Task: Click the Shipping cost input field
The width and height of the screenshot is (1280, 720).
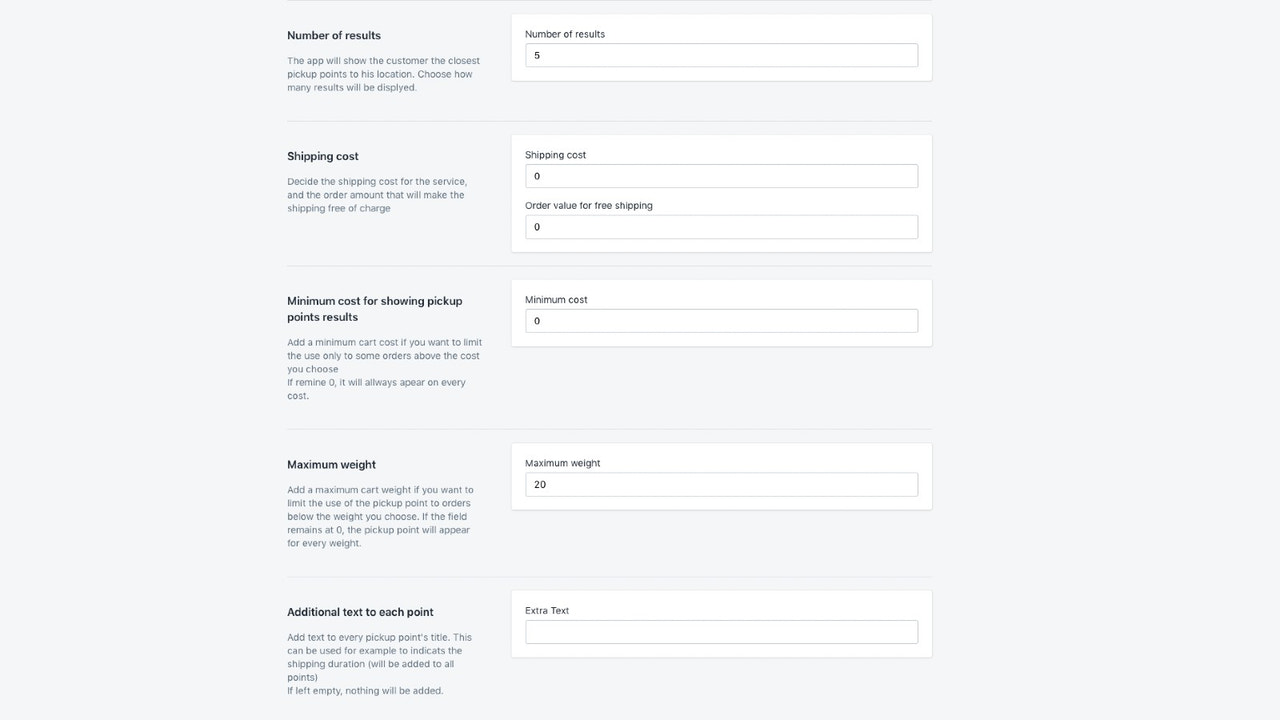Action: click(x=720, y=175)
